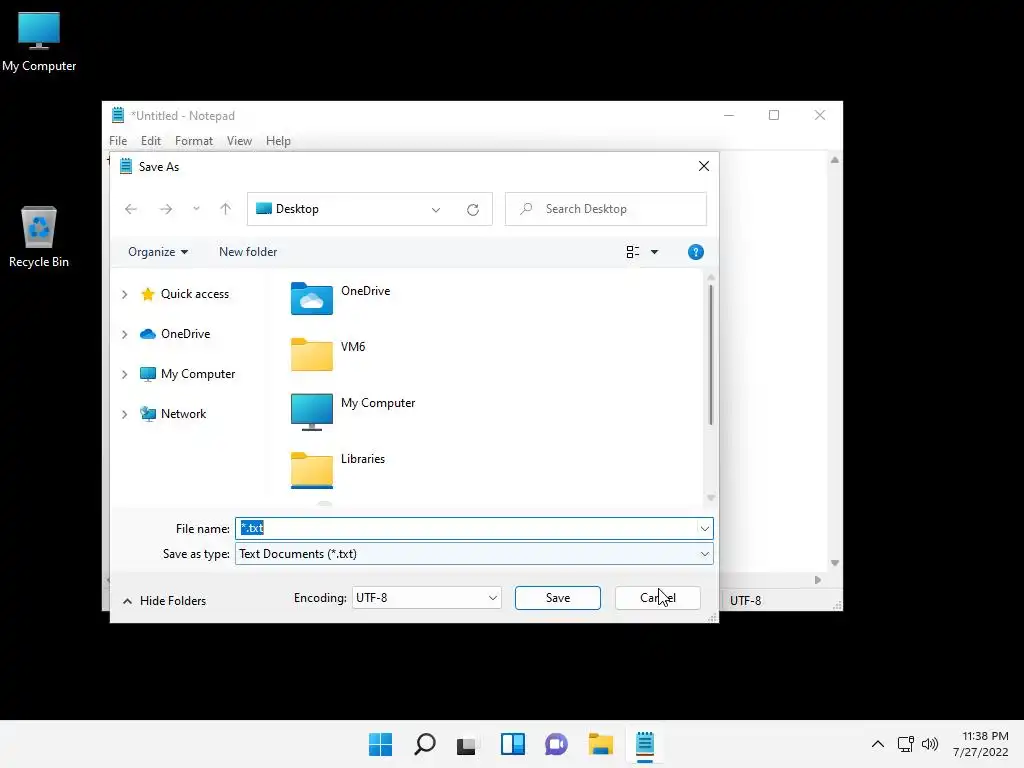Open Notepad Format menu

pos(193,141)
